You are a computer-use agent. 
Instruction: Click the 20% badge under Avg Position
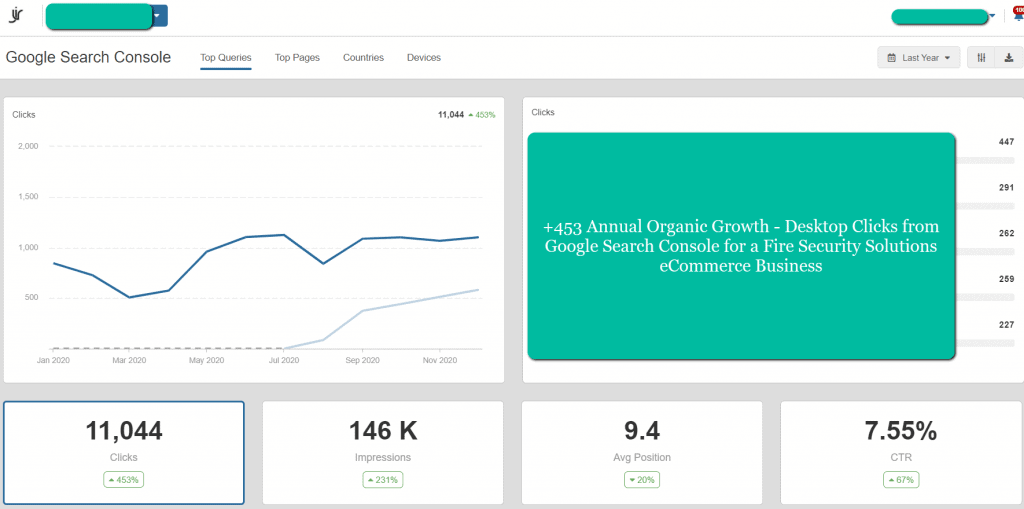[x=642, y=480]
